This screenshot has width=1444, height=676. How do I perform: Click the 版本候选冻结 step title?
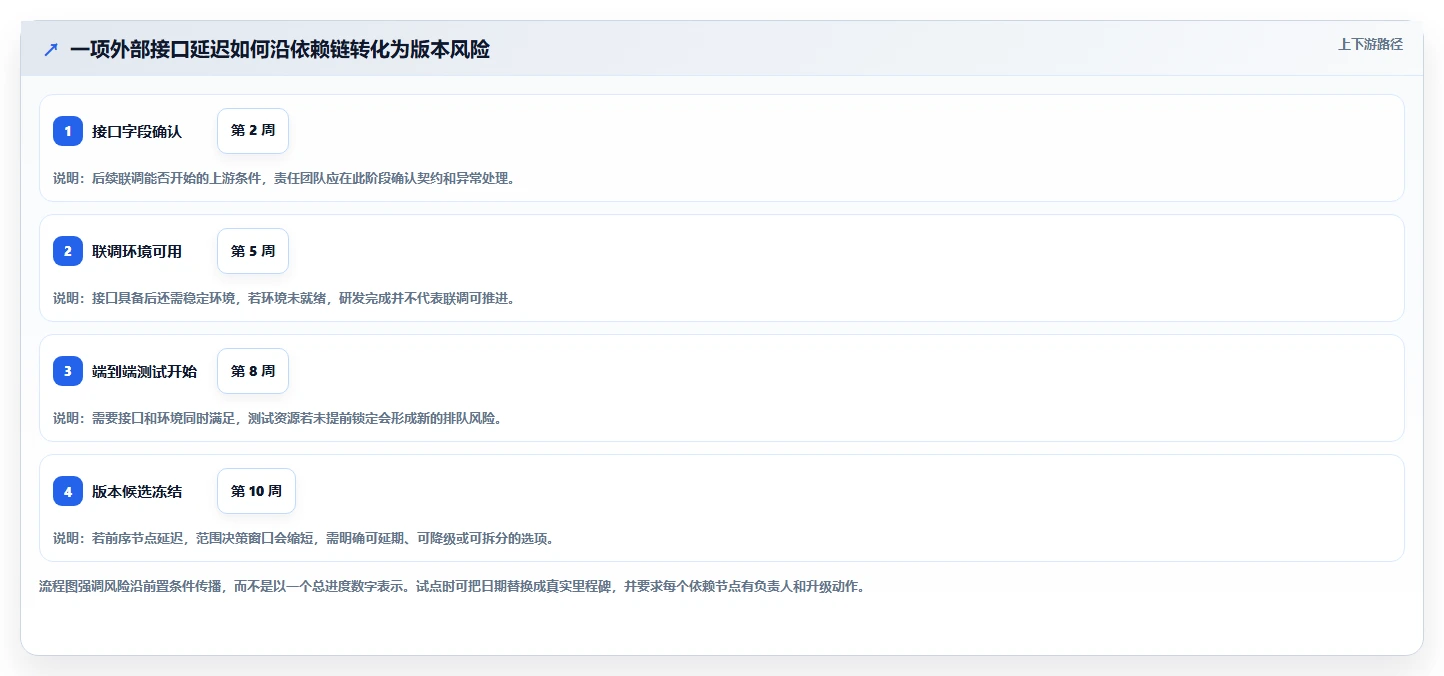(x=137, y=491)
